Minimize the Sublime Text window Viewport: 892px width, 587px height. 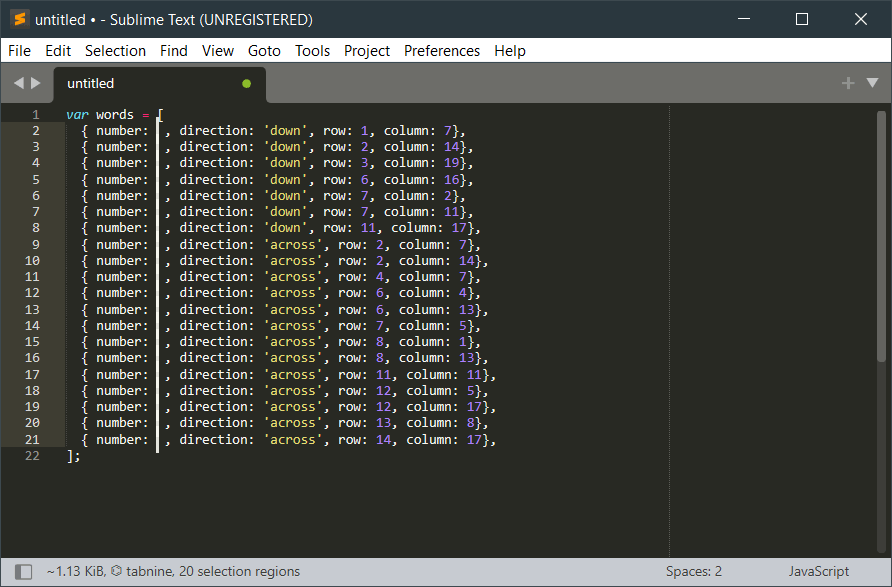tap(744, 19)
